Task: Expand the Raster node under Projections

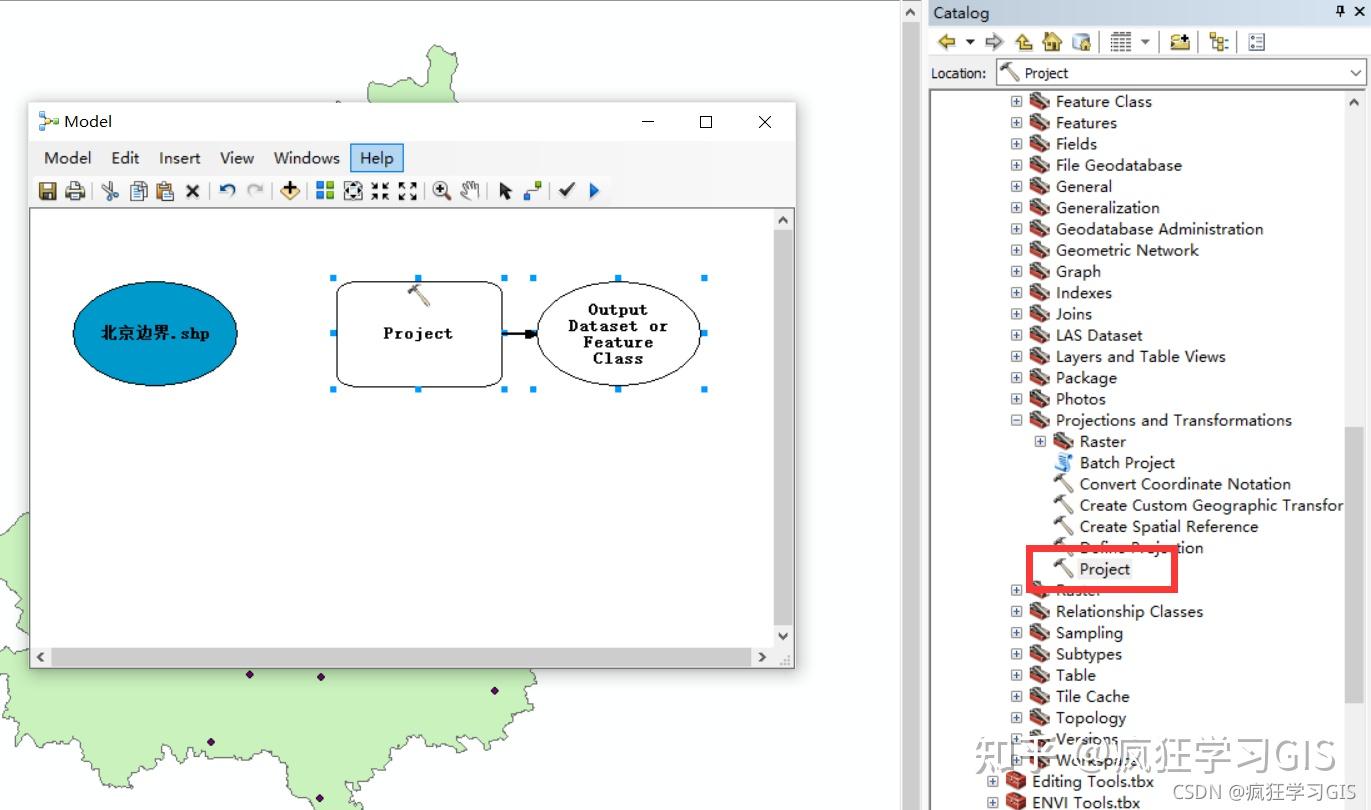Action: click(1040, 441)
